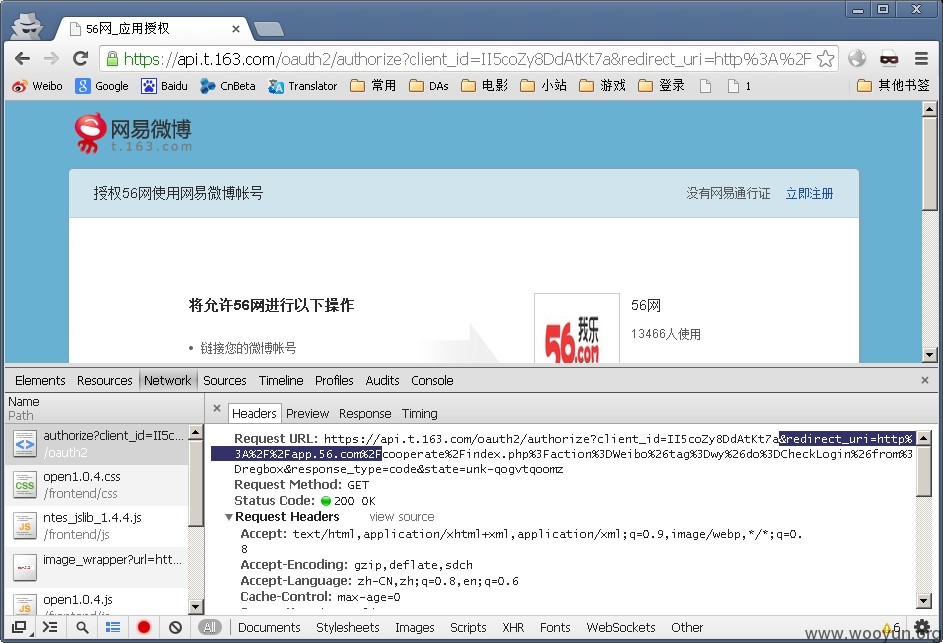
Task: Open the 其他书签 folder
Action: pyautogui.click(x=893, y=85)
